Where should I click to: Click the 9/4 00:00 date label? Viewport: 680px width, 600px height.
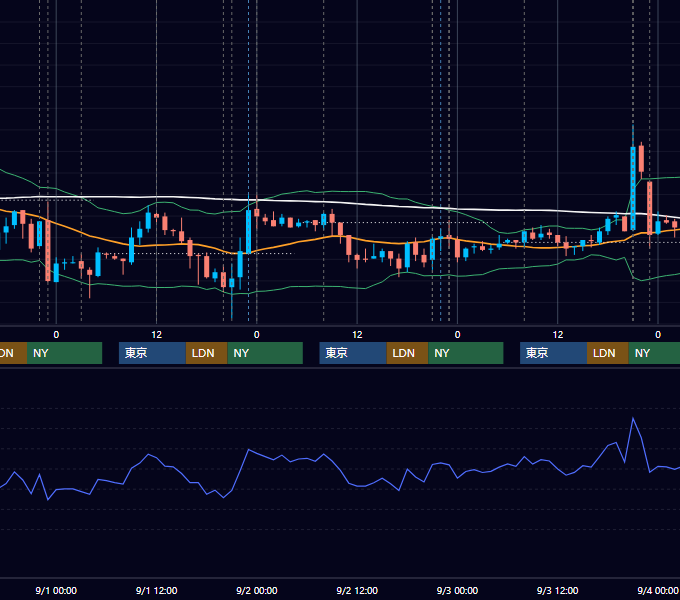tap(657, 590)
